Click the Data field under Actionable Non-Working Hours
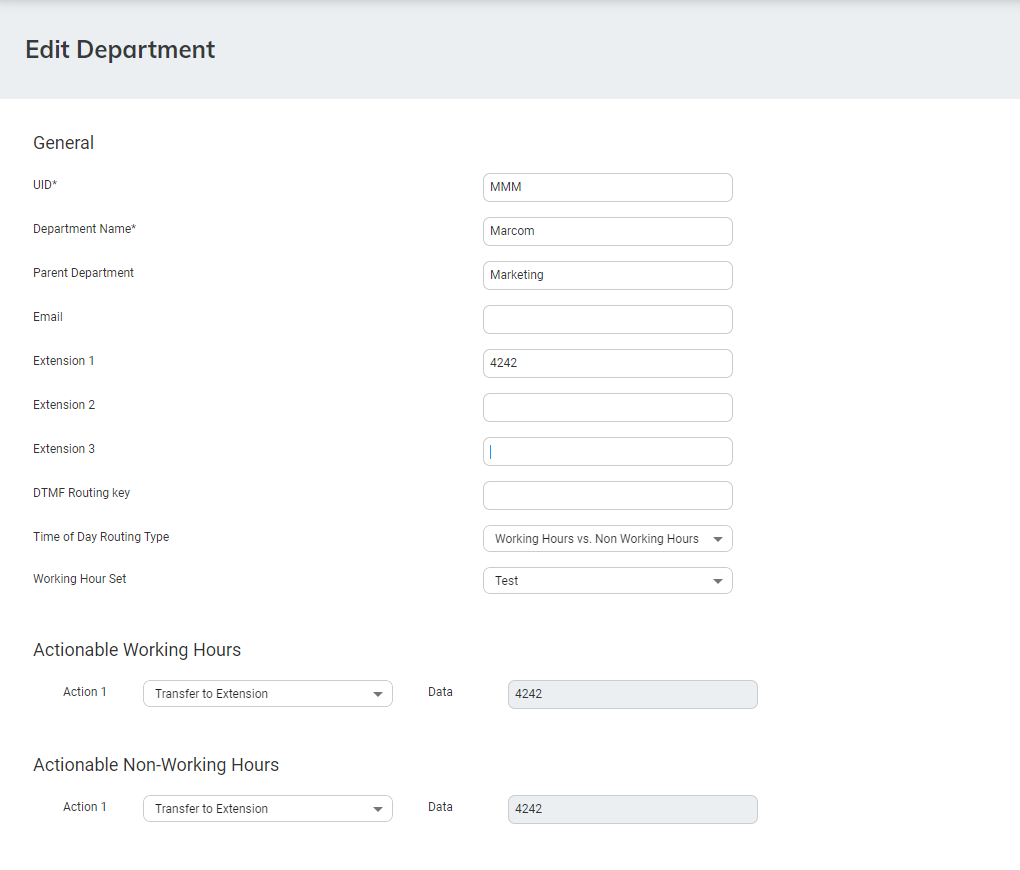 pyautogui.click(x=632, y=809)
